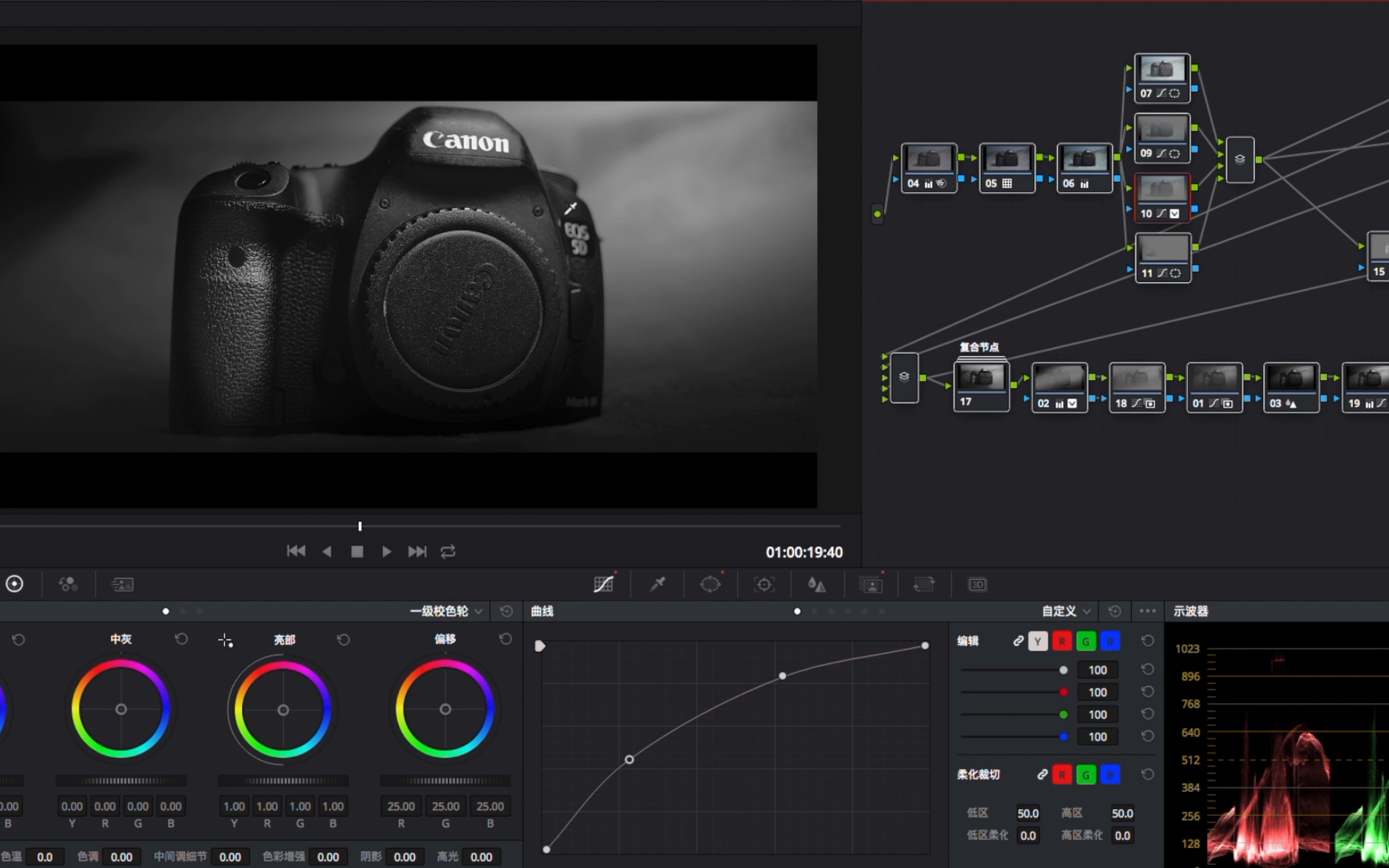Toggle green soft clip channel
This screenshot has height=868, width=1389.
tap(1086, 775)
